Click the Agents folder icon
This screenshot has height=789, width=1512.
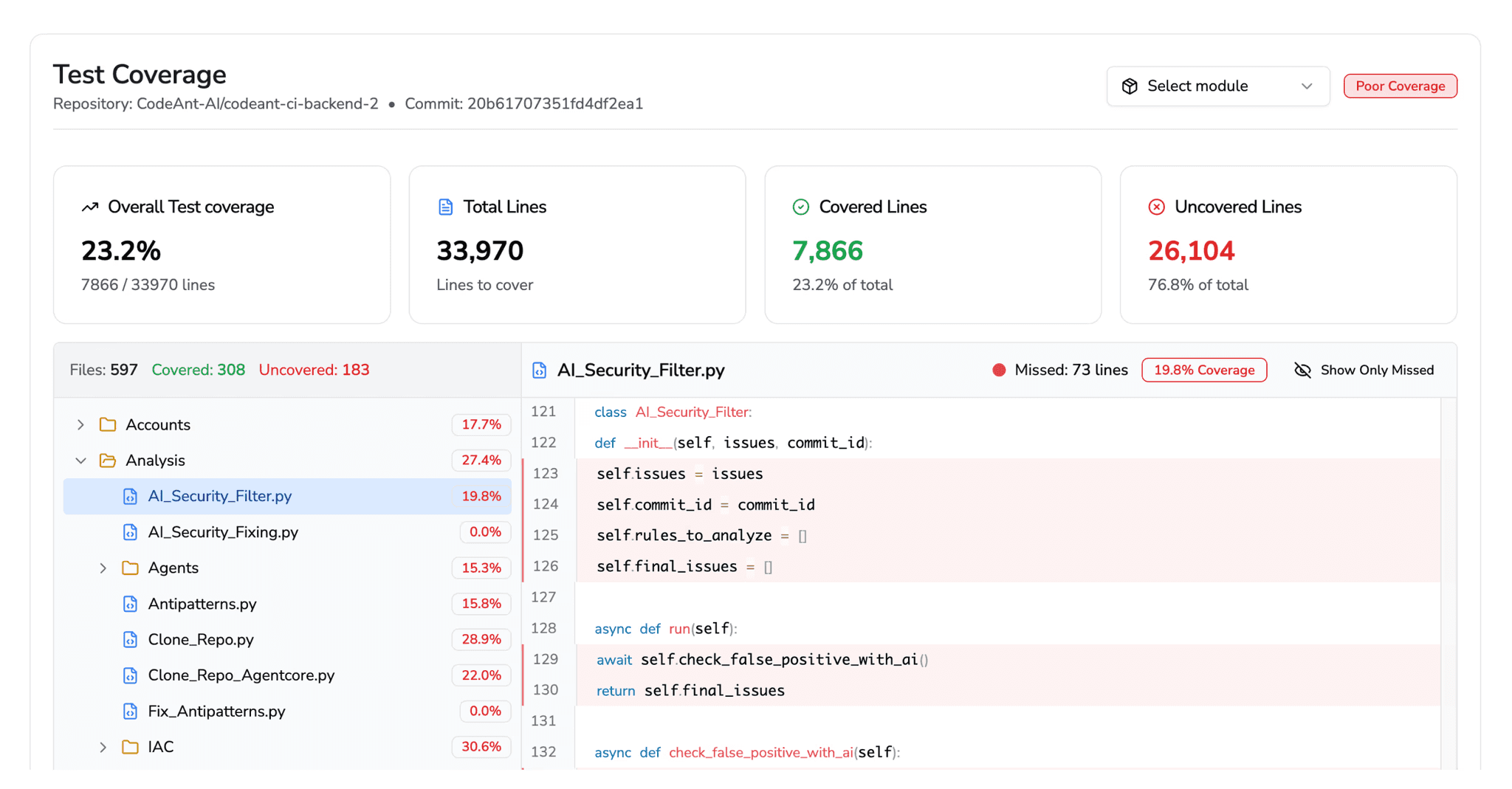point(131,568)
